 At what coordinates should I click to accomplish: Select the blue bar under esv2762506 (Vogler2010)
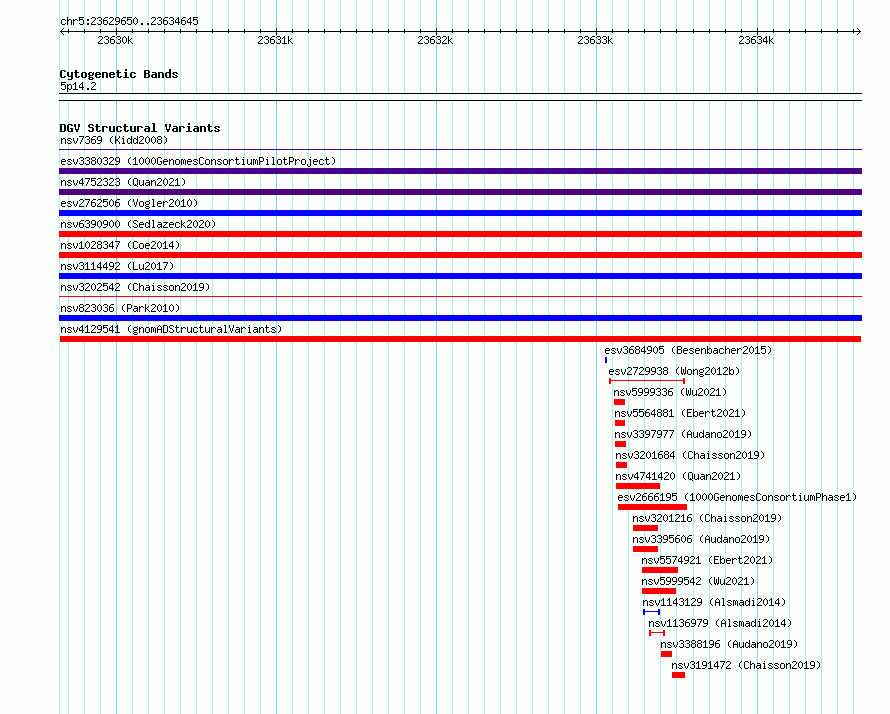(x=460, y=213)
